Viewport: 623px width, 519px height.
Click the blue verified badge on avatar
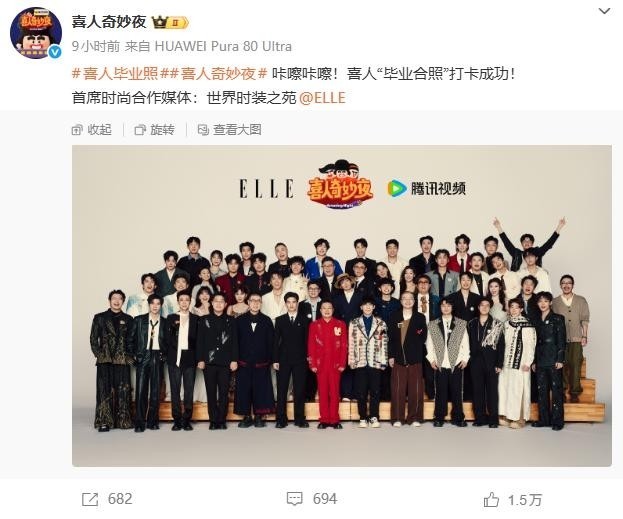pos(55,52)
